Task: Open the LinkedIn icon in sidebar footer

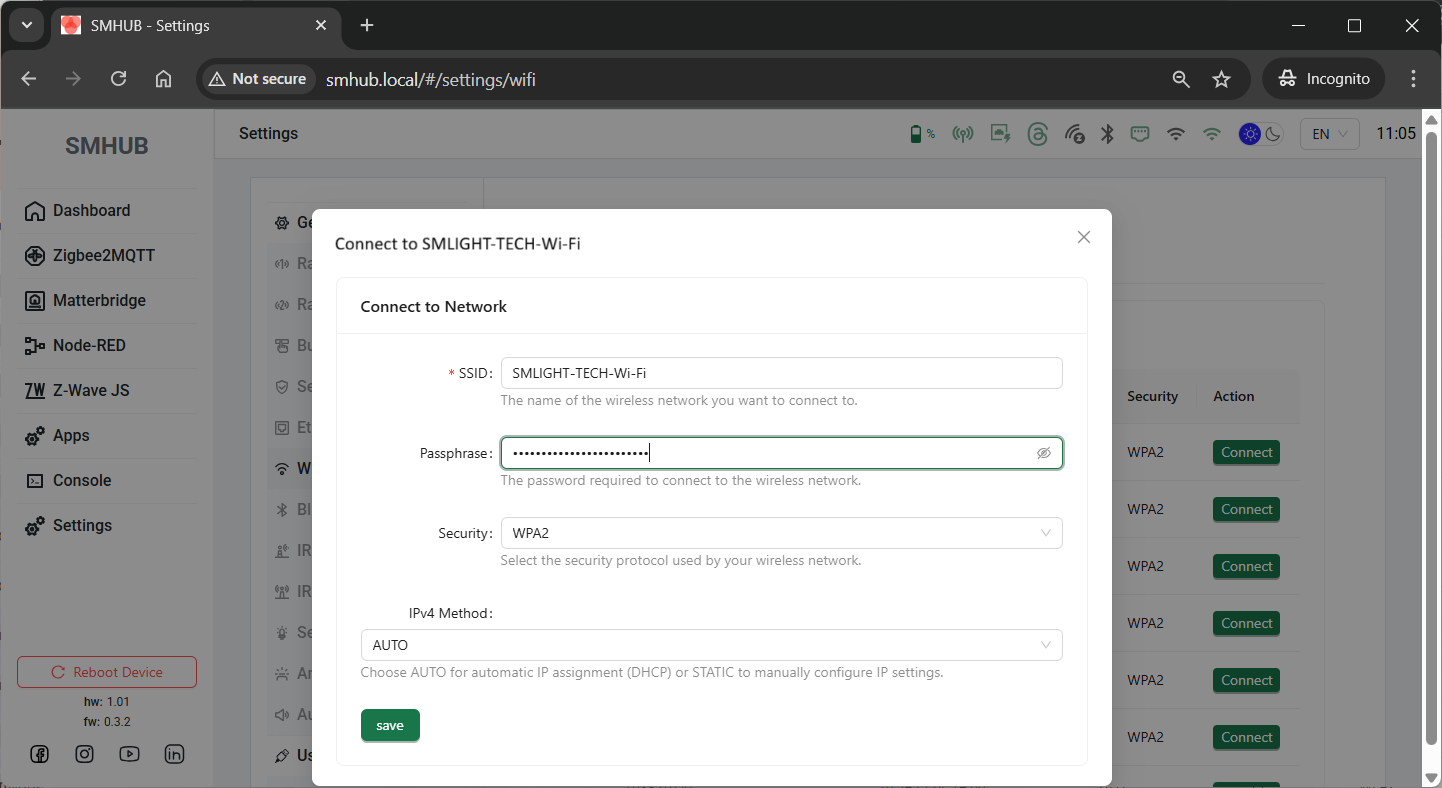Action: click(174, 755)
